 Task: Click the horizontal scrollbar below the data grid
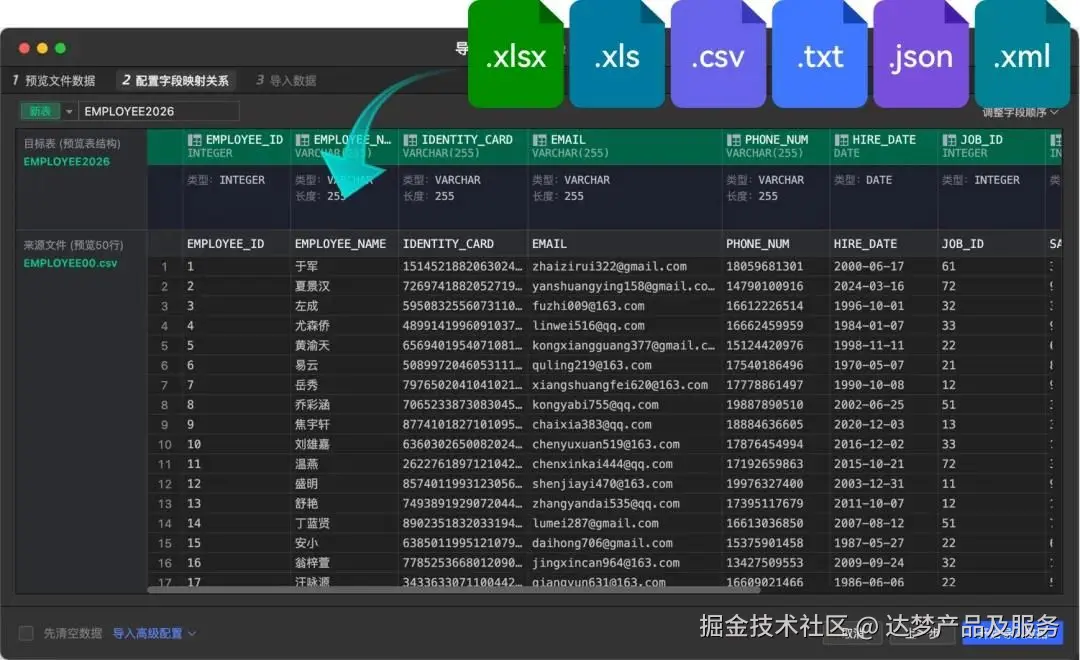(x=454, y=590)
